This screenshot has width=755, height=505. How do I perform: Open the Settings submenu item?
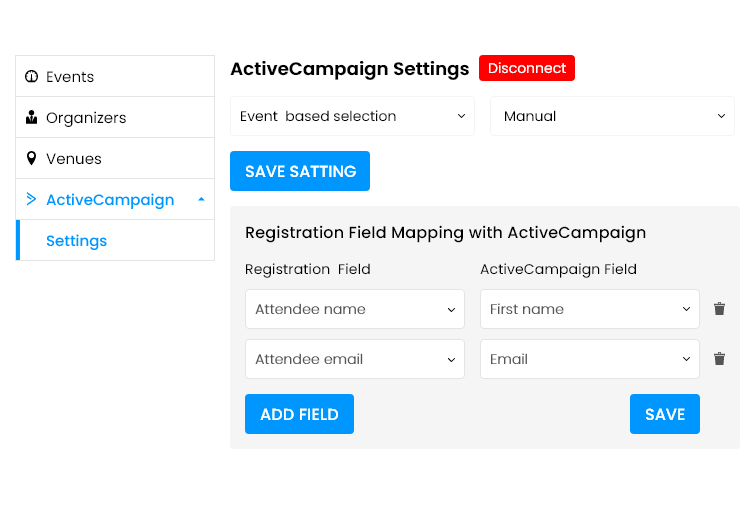[x=115, y=240]
